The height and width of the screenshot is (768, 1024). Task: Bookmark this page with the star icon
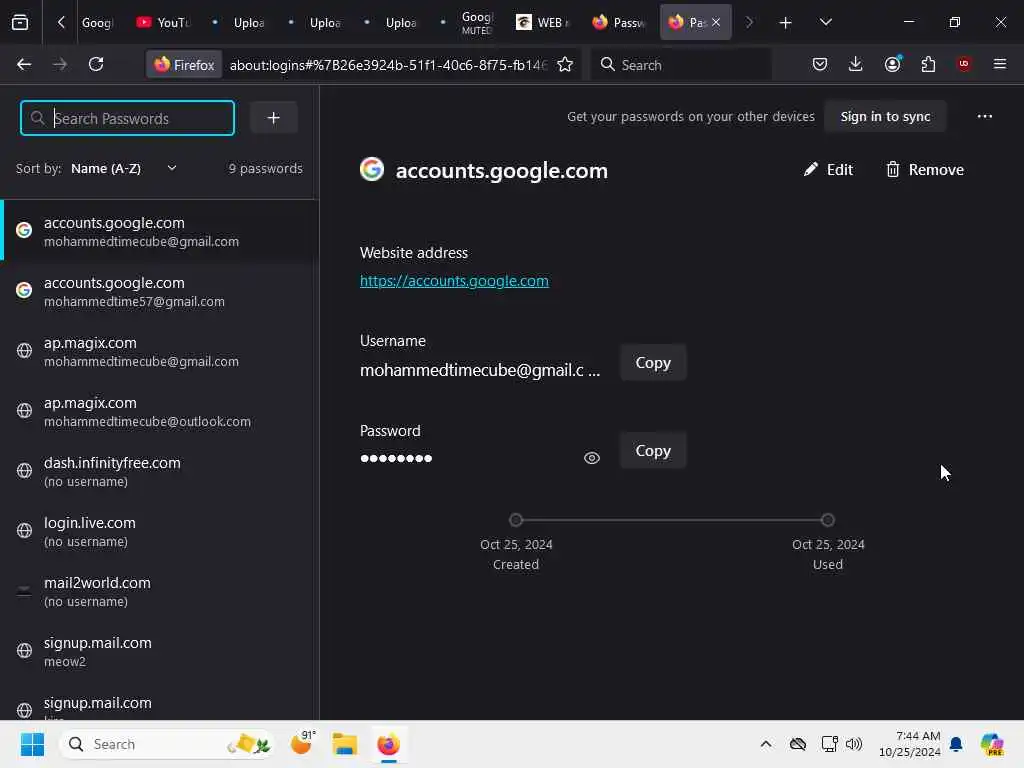(x=565, y=64)
